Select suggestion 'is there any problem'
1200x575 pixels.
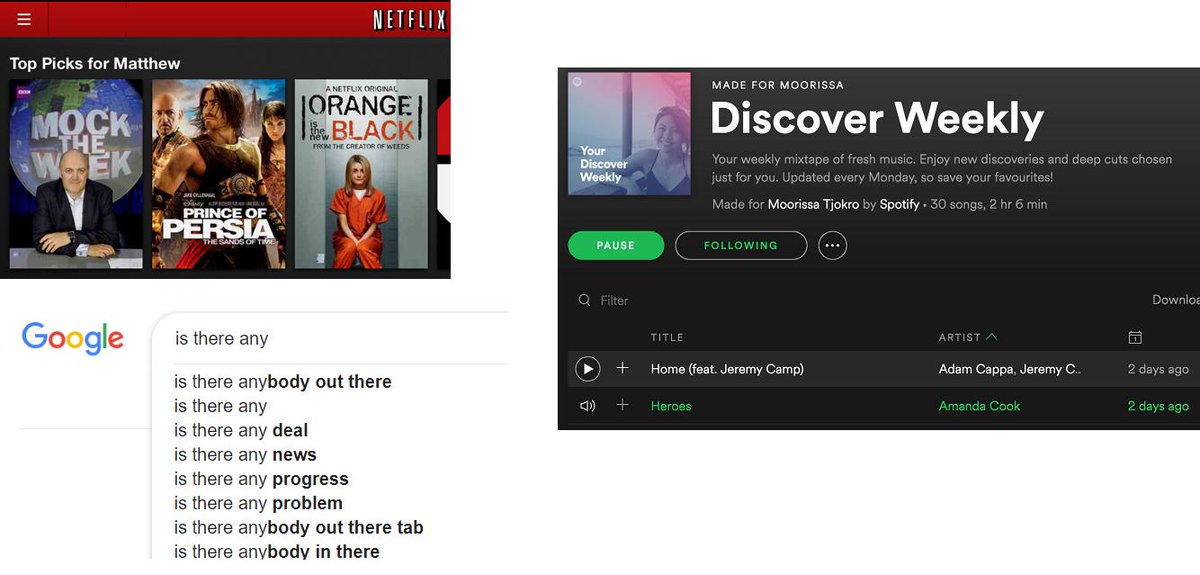(258, 503)
